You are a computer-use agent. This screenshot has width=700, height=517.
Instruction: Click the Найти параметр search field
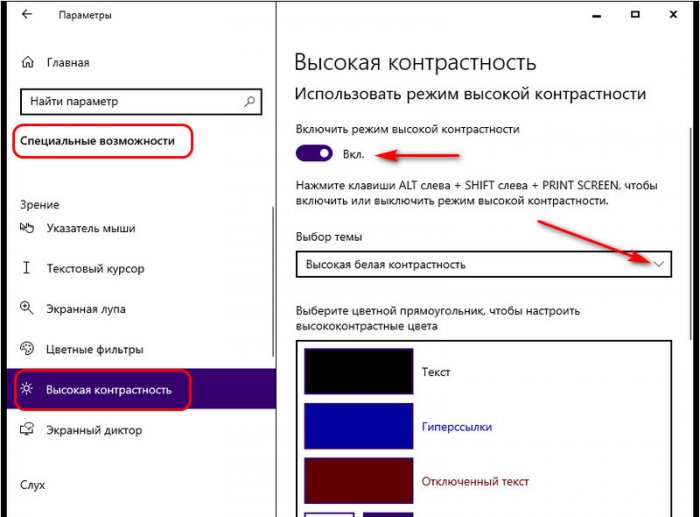tap(130, 101)
